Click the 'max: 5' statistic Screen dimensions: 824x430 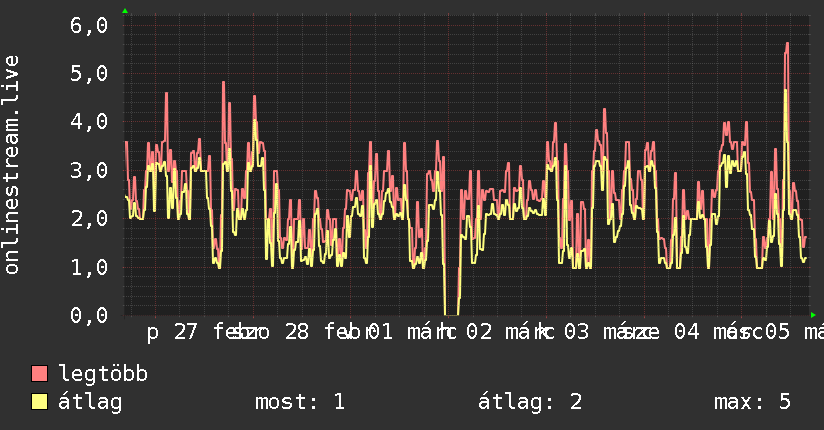(x=752, y=402)
